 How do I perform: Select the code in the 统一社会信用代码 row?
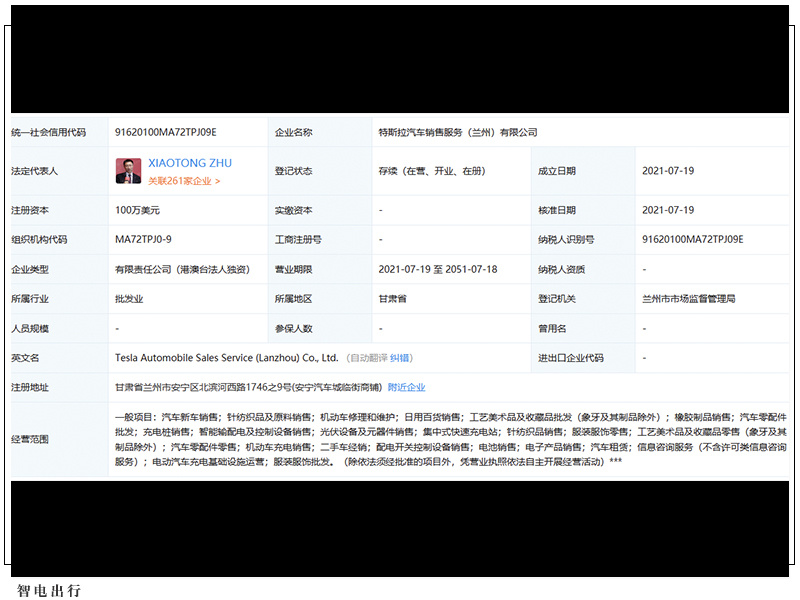pos(166,133)
